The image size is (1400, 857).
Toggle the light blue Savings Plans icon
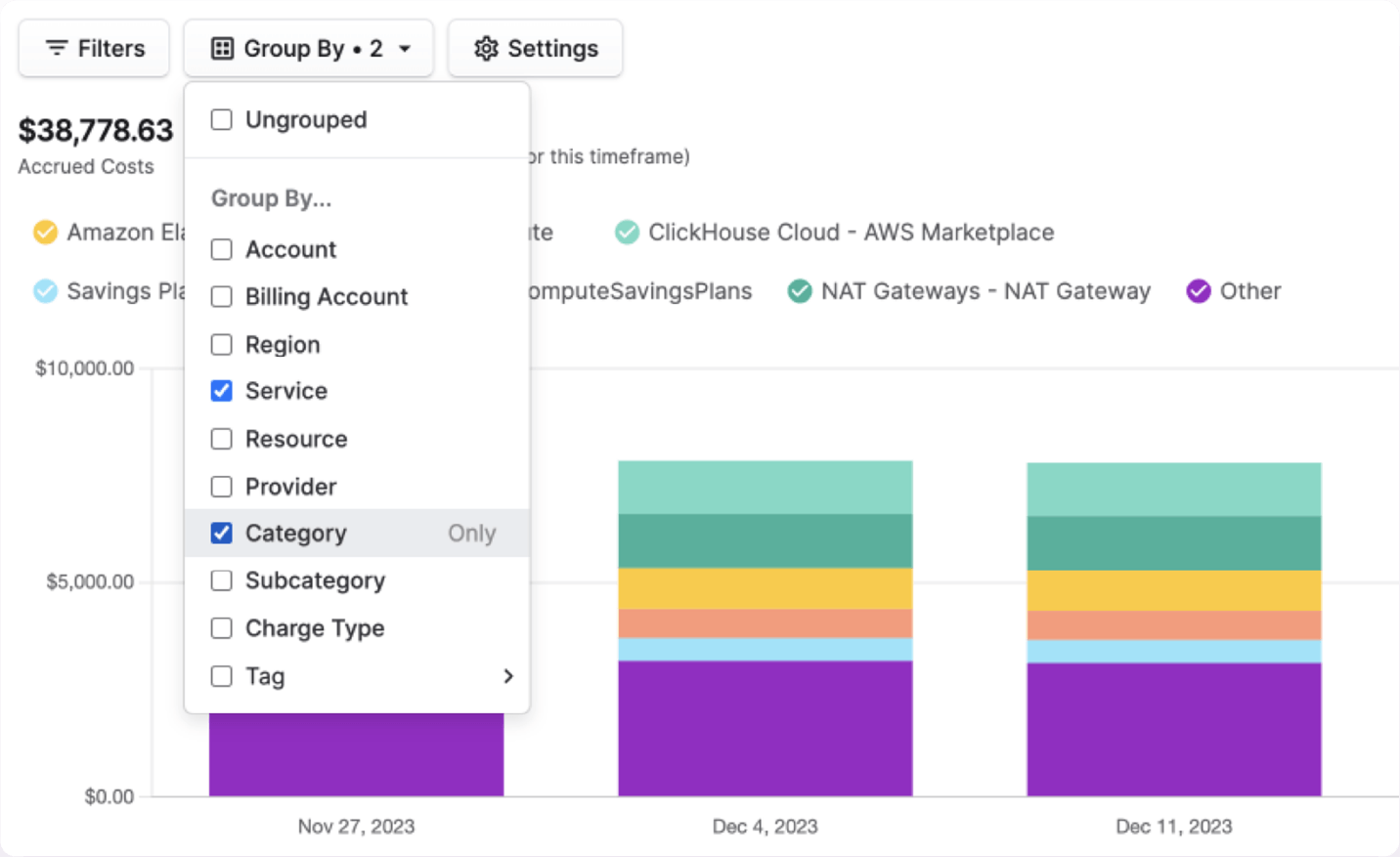(x=45, y=291)
